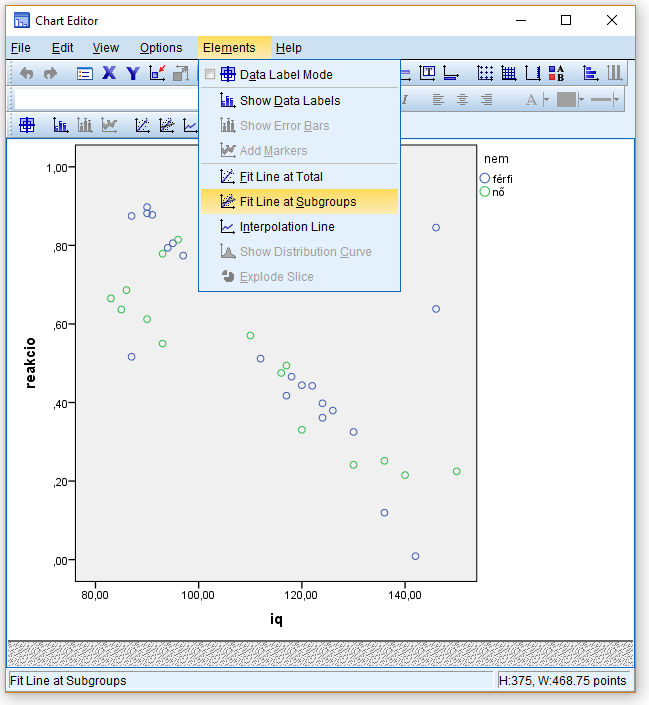649x705 pixels.
Task: Click the Data Label Mode crosshair toolbar icon
Action: (27, 125)
